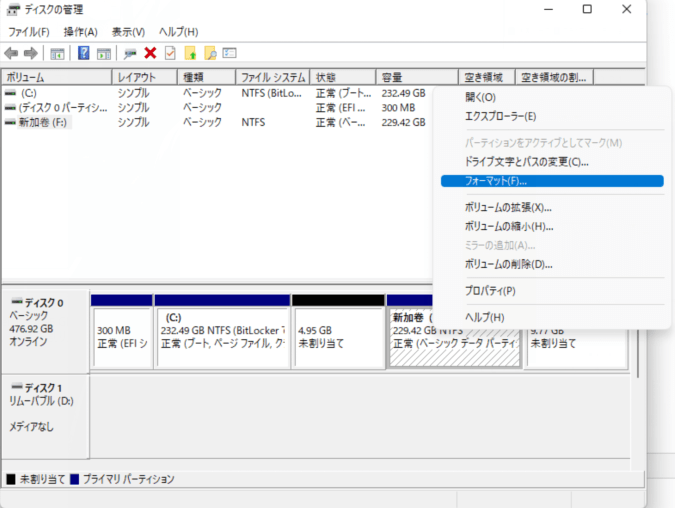675x508 pixels.
Task: Select フォーマット(F)... in context menu
Action: pos(552,181)
